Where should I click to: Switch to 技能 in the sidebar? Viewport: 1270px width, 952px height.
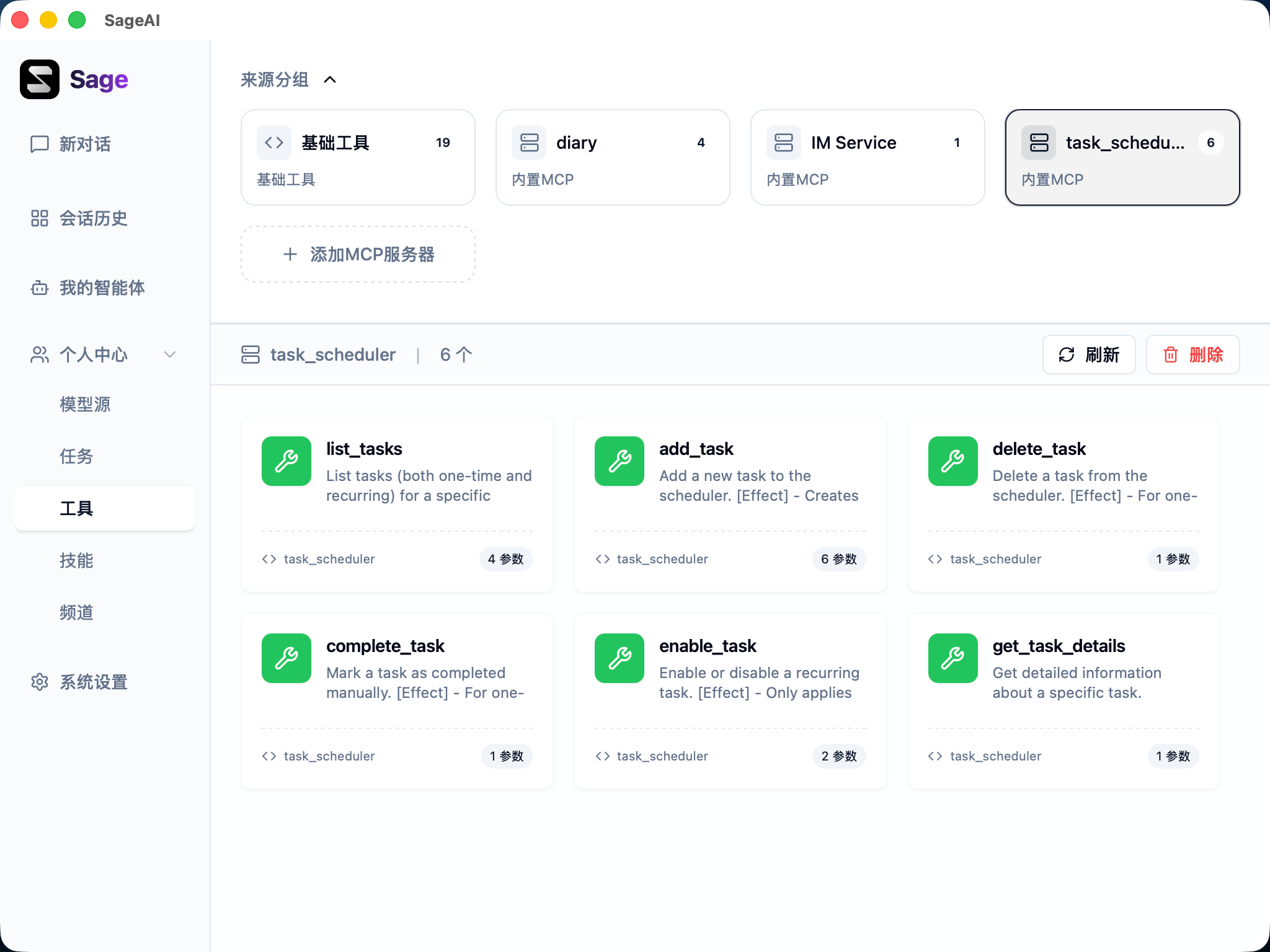[76, 560]
